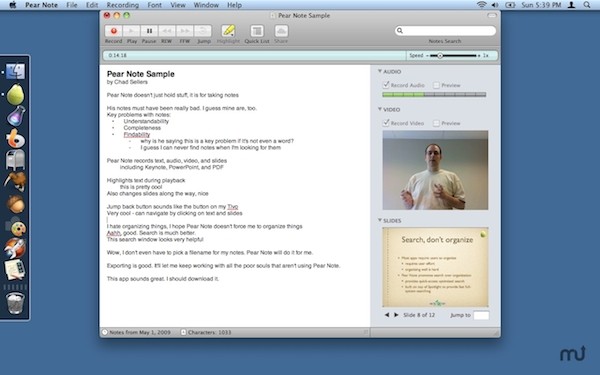Open the Pear Note application menu
The image size is (600, 375).
click(x=41, y=5)
